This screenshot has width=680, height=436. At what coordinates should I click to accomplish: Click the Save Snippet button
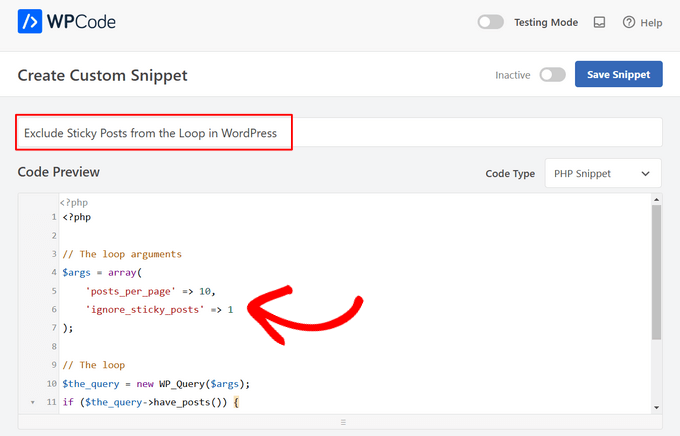coord(618,74)
